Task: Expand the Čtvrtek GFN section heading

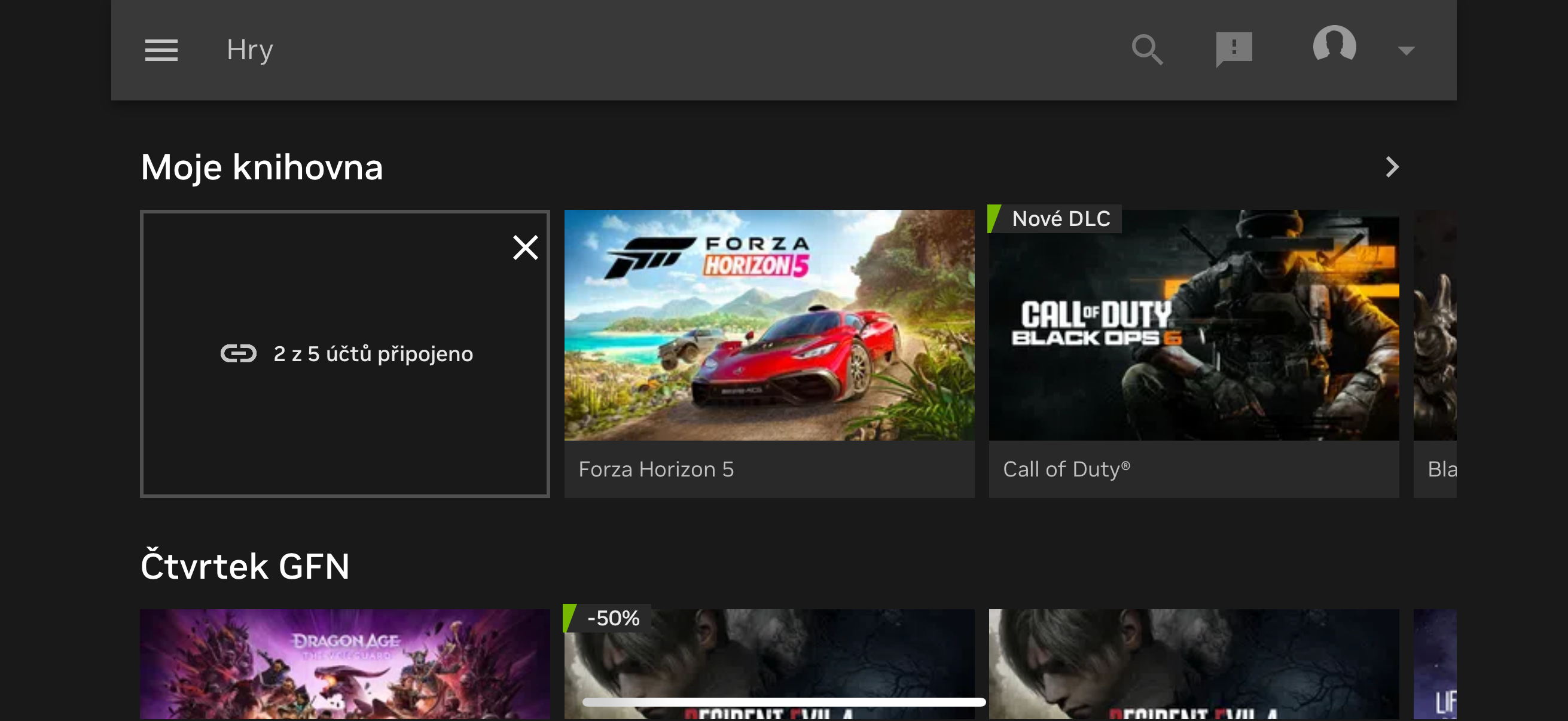Action: click(245, 566)
